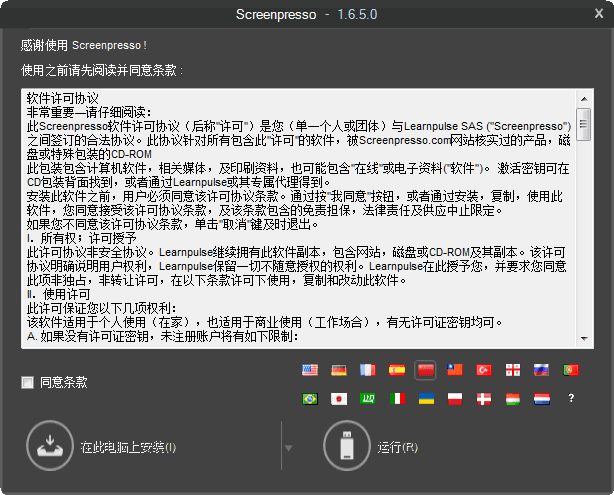Click the 感谢使用 Screenpresso greeting text
The height and width of the screenshot is (495, 614).
[x=84, y=45]
